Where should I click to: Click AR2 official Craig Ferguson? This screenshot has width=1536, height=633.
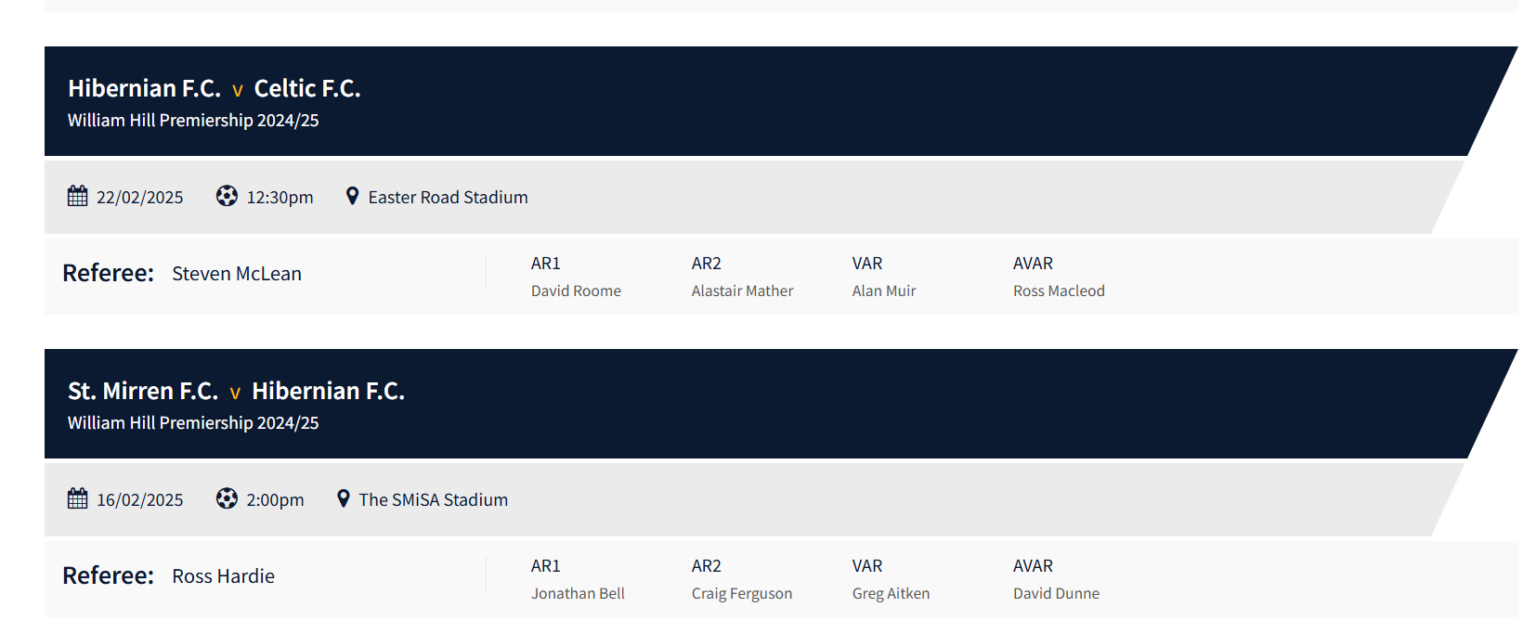[742, 593]
